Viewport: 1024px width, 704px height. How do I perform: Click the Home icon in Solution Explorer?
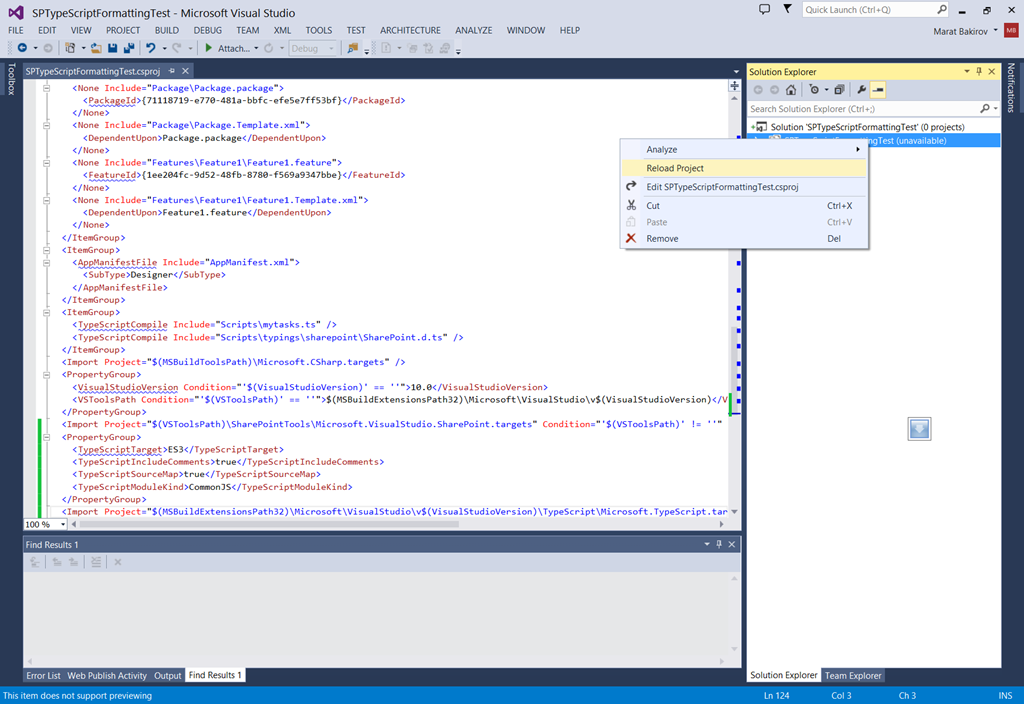[791, 90]
